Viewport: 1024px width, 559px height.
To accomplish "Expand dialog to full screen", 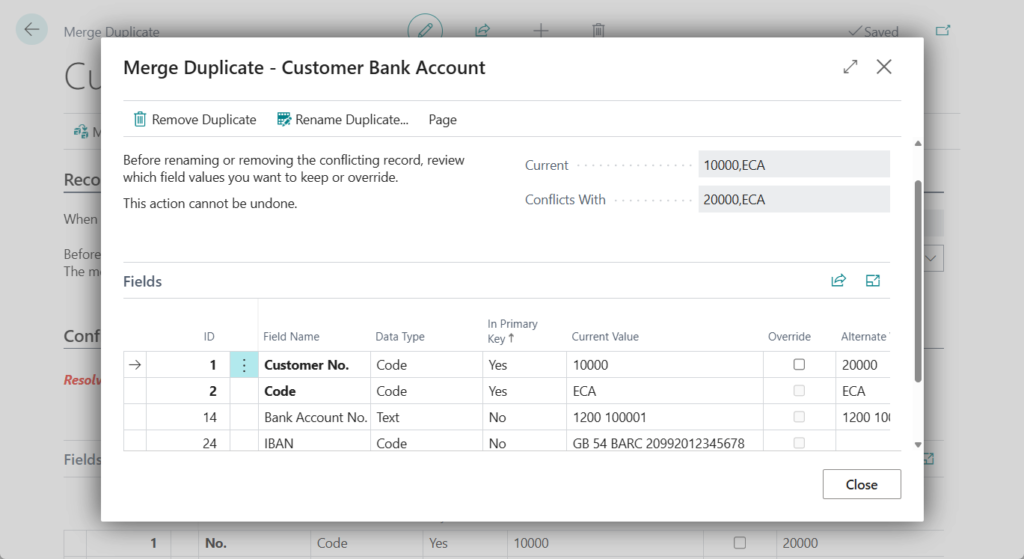I will pyautogui.click(x=850, y=67).
